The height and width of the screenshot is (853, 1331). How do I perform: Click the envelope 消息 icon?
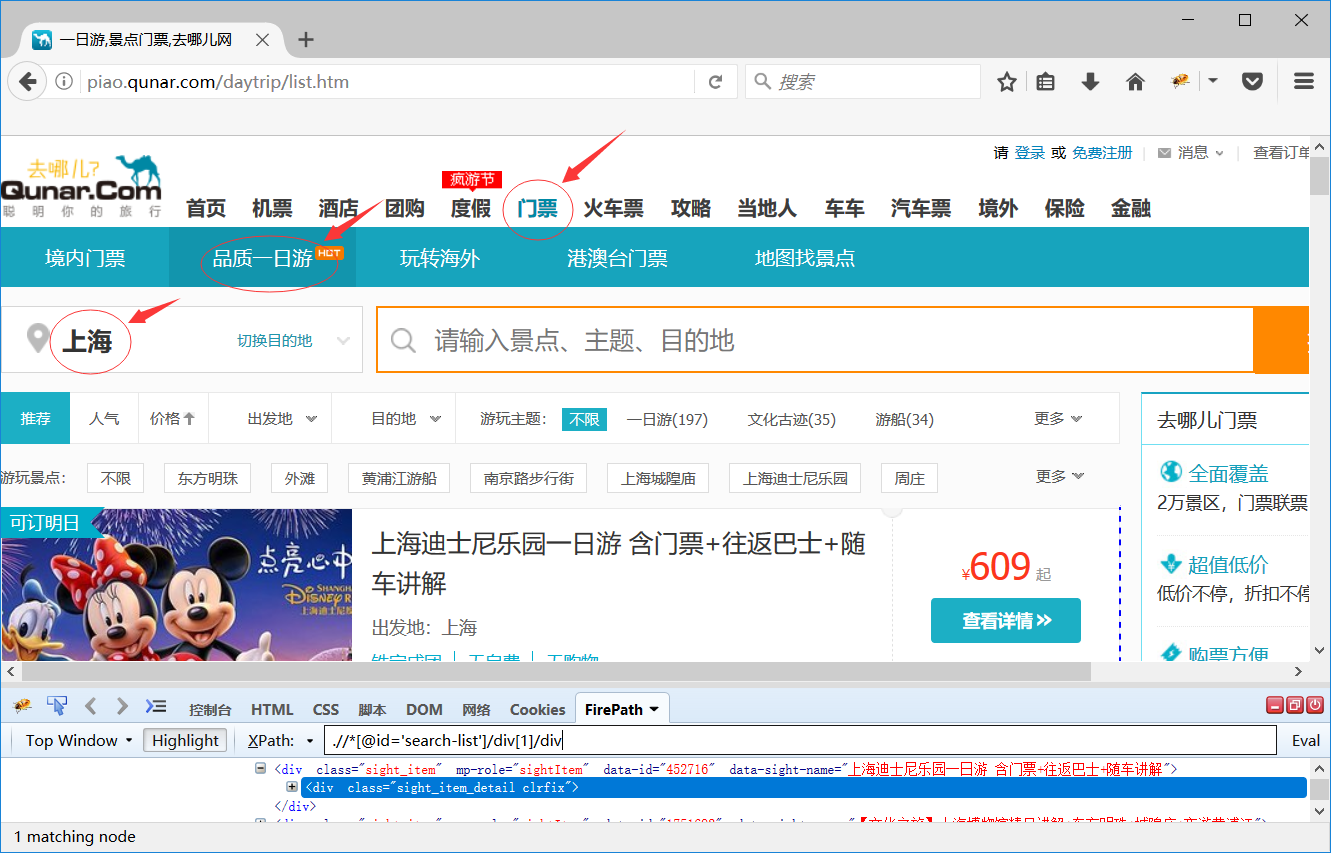click(x=1164, y=153)
